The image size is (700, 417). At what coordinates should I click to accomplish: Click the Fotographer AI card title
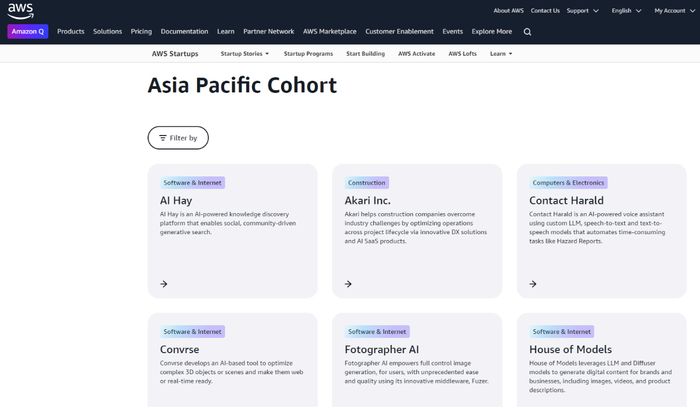point(382,350)
